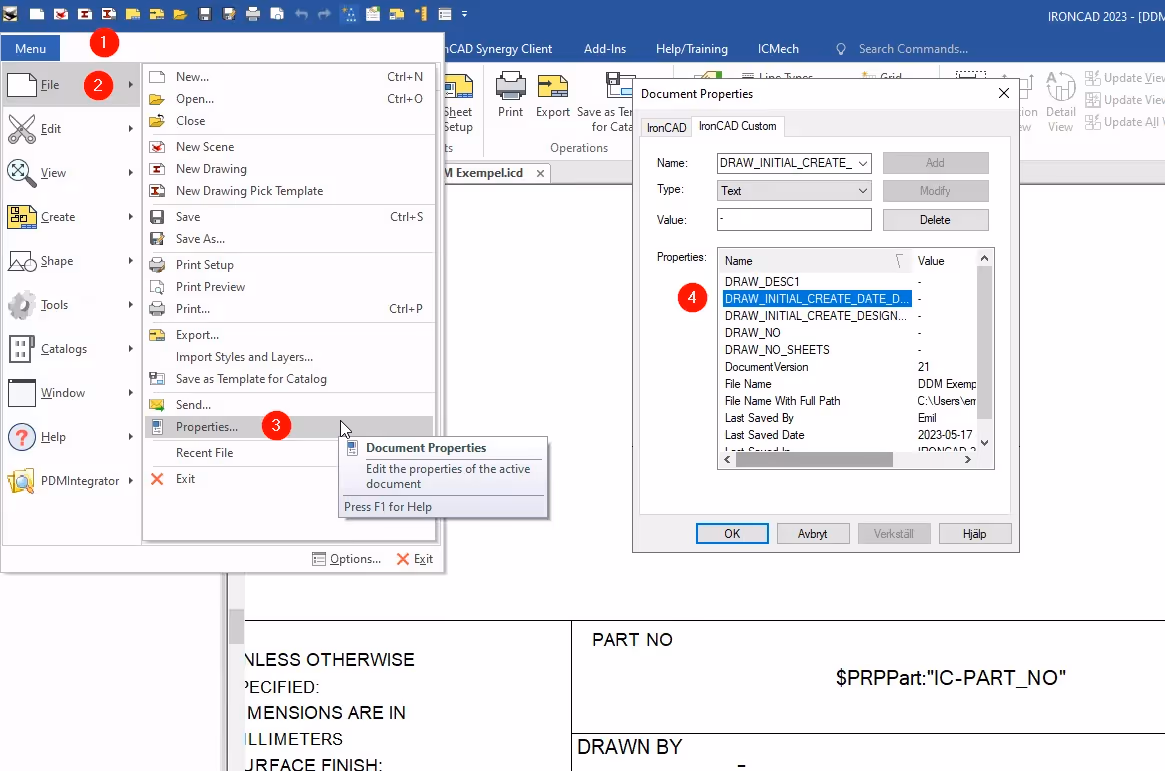Image resolution: width=1165 pixels, height=771 pixels.
Task: Choose Send... from the File menu
Action: [x=288, y=405]
